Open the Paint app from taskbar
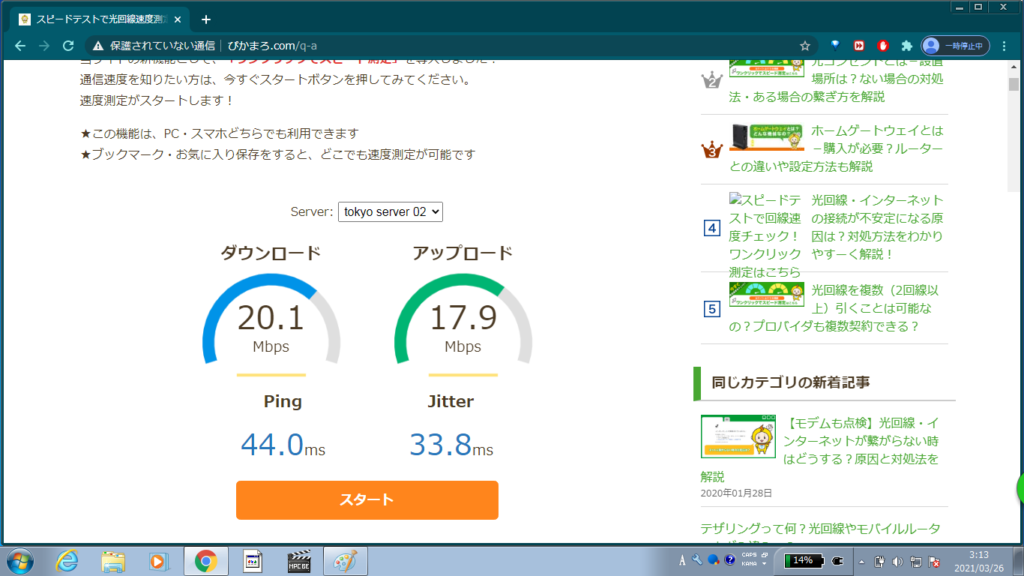This screenshot has height=576, width=1024. tap(345, 562)
